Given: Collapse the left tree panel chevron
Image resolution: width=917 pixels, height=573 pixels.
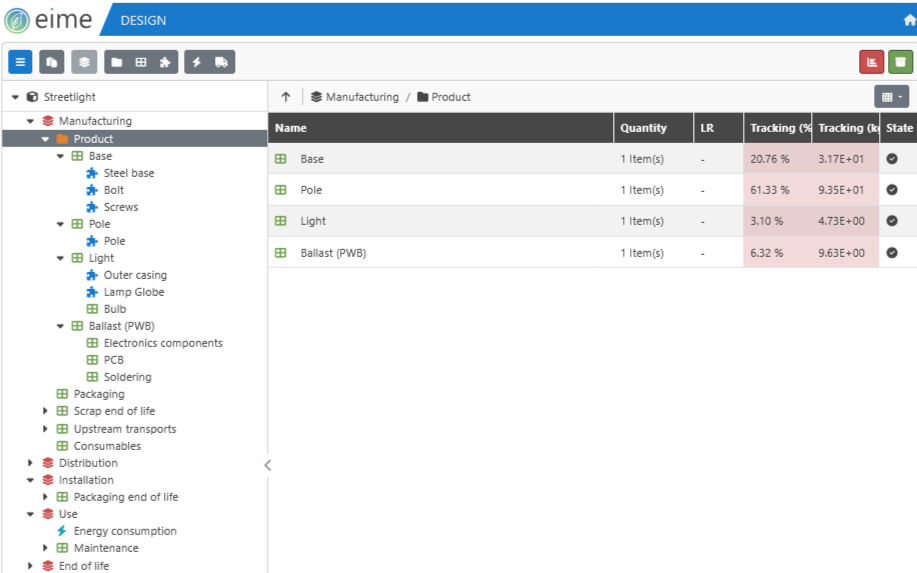Looking at the screenshot, I should click(x=267, y=465).
